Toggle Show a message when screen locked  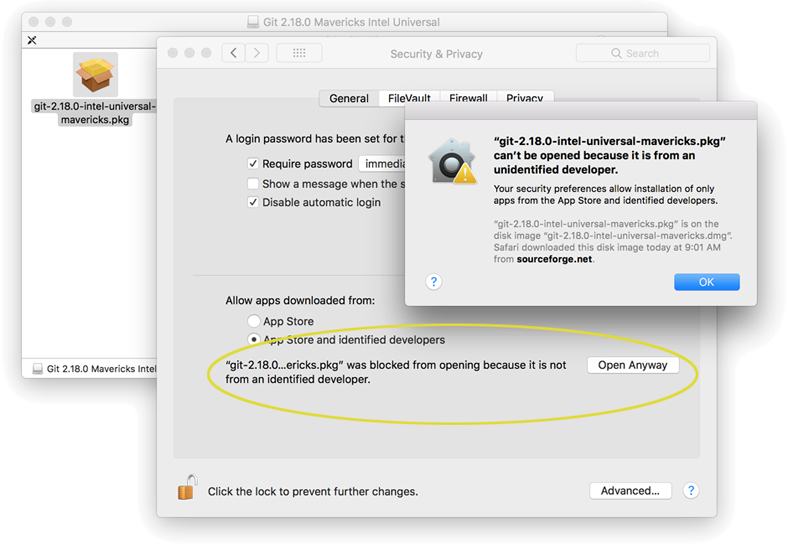coord(253,184)
